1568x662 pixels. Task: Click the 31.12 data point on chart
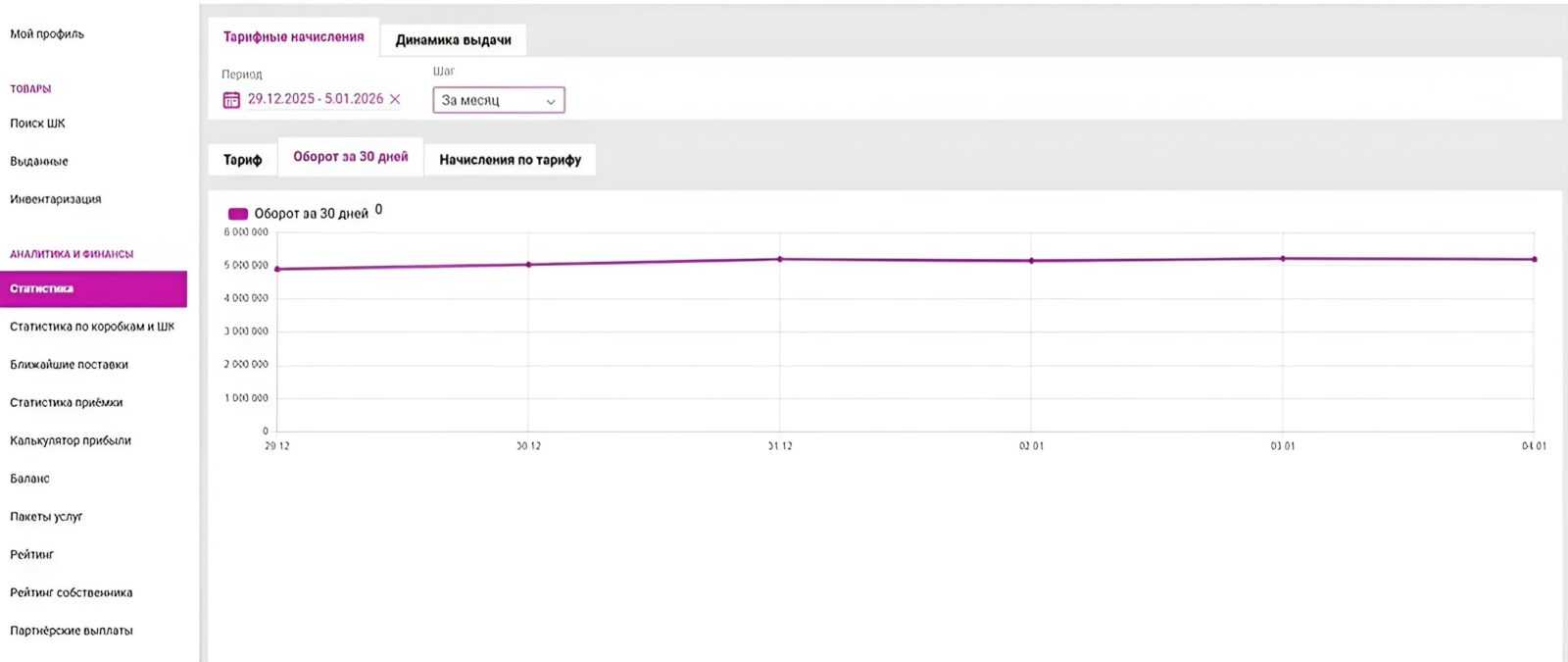pos(780,259)
